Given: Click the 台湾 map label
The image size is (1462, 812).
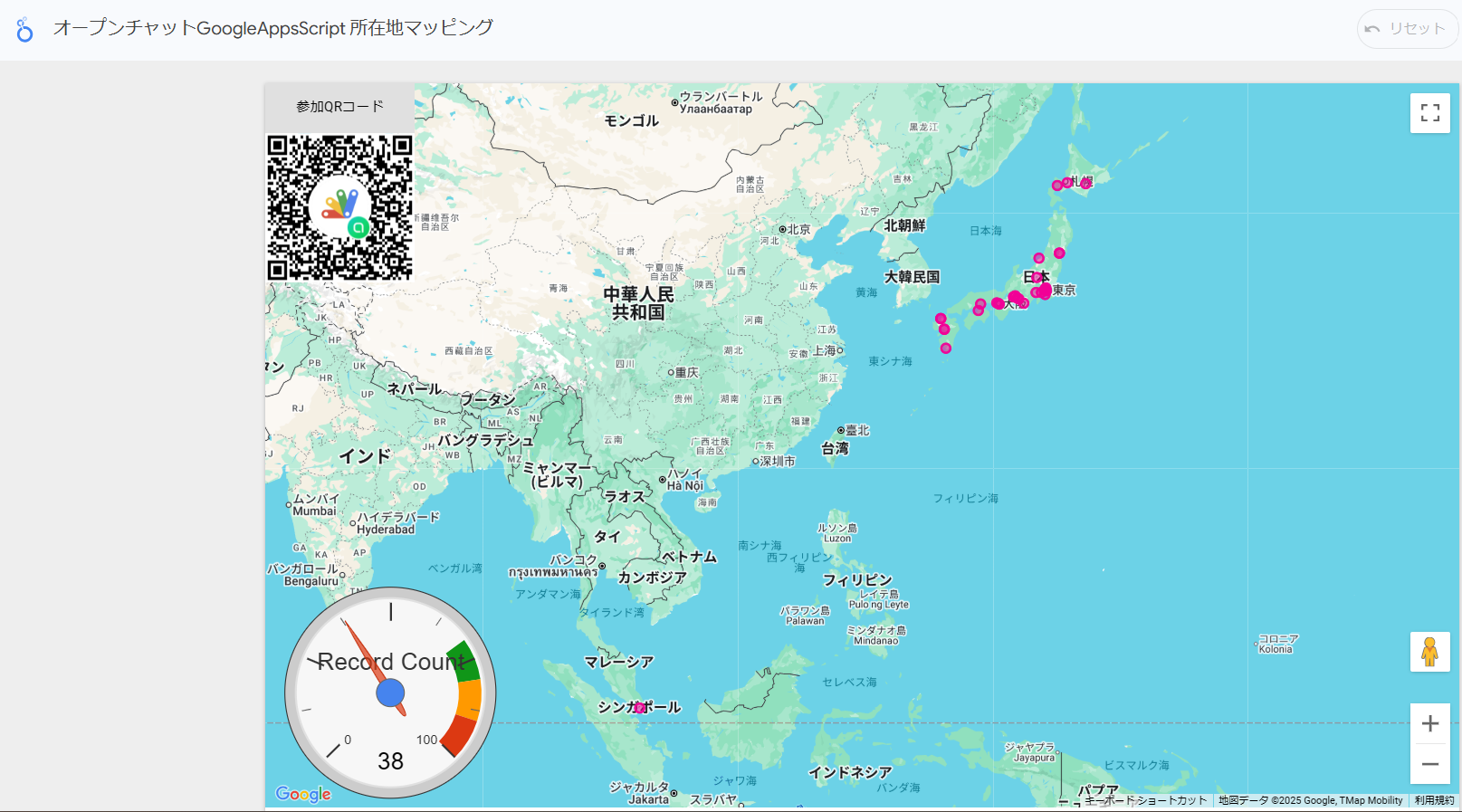Looking at the screenshot, I should point(836,448).
